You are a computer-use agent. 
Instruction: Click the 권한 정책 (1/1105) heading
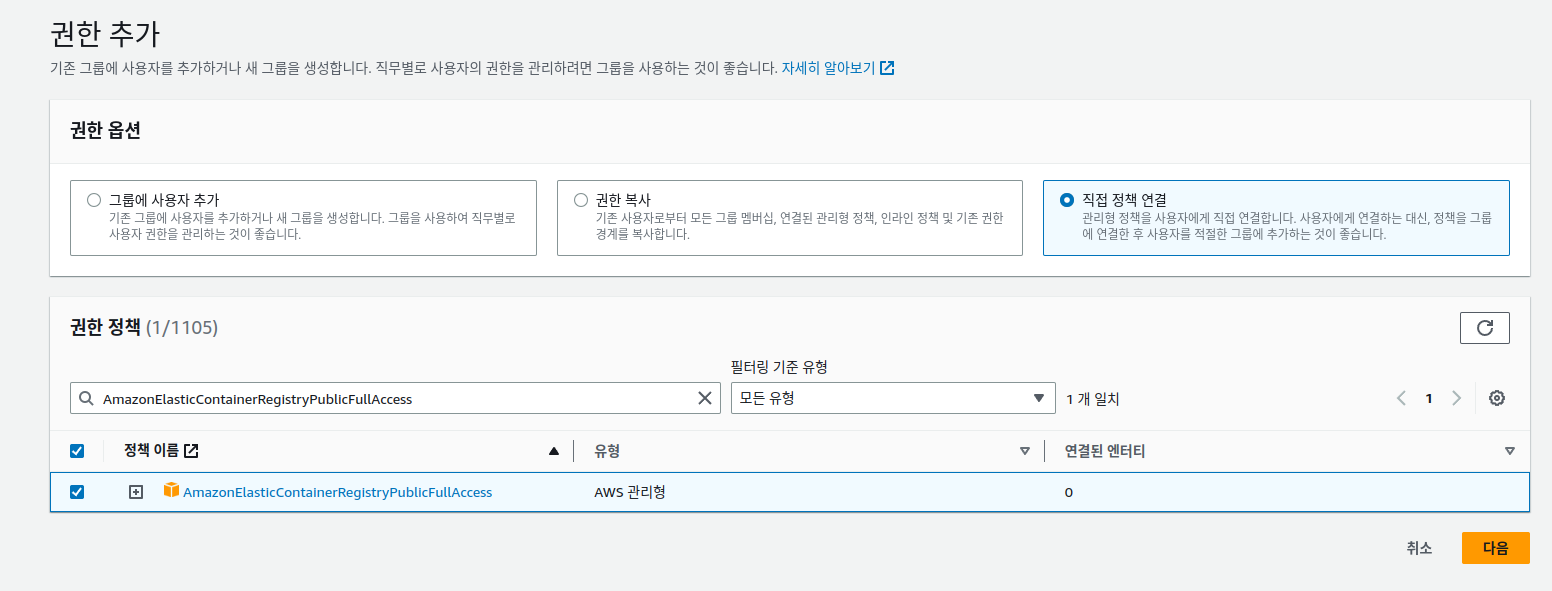144,327
